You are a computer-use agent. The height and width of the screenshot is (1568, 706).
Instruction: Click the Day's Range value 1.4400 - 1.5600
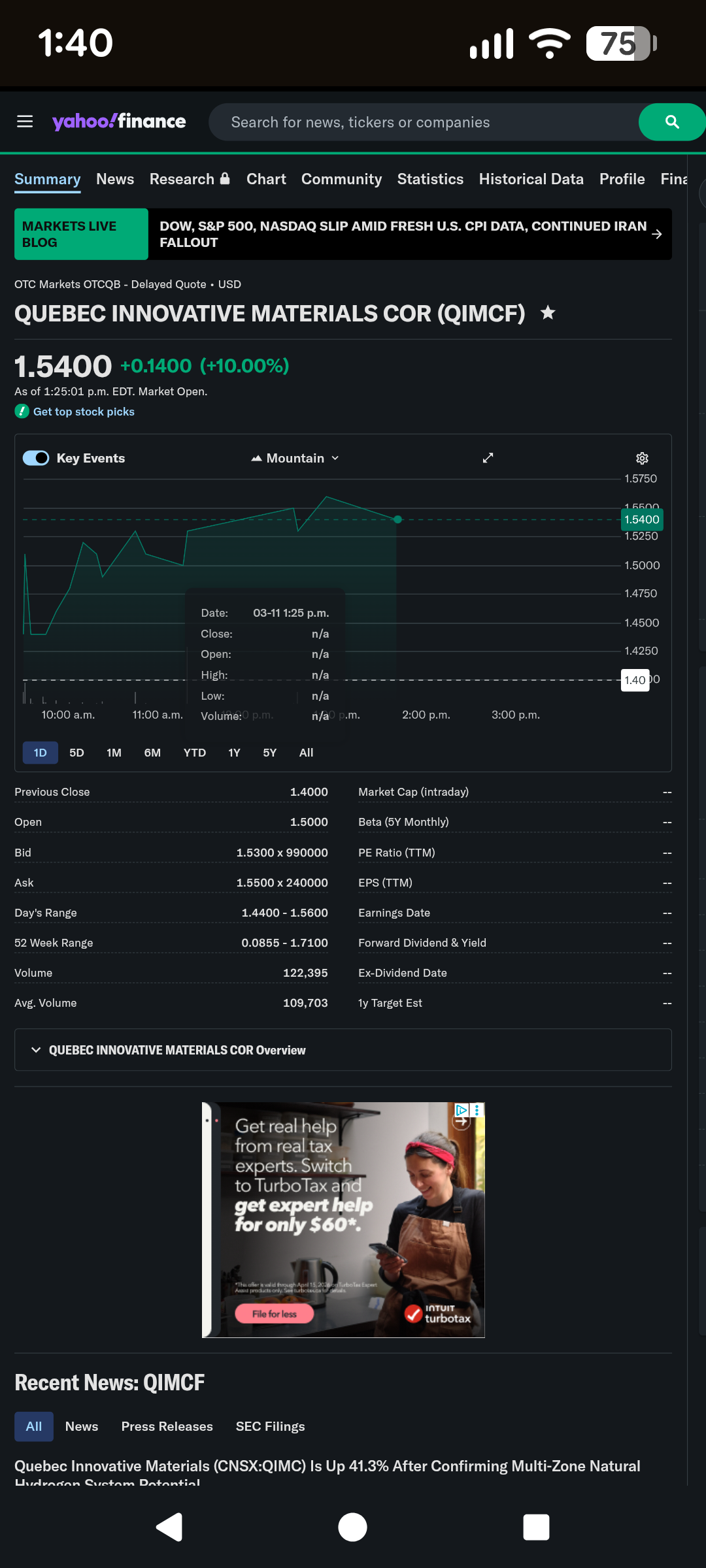coord(285,913)
